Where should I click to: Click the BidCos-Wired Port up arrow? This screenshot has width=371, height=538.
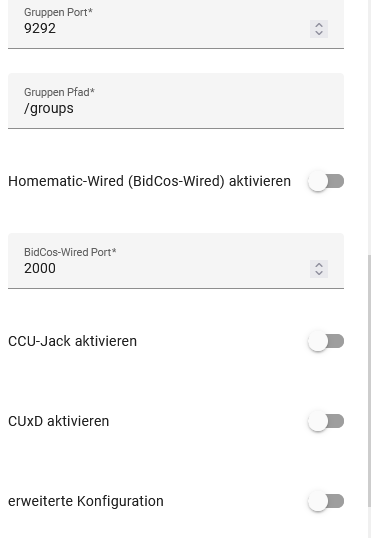pos(319,265)
